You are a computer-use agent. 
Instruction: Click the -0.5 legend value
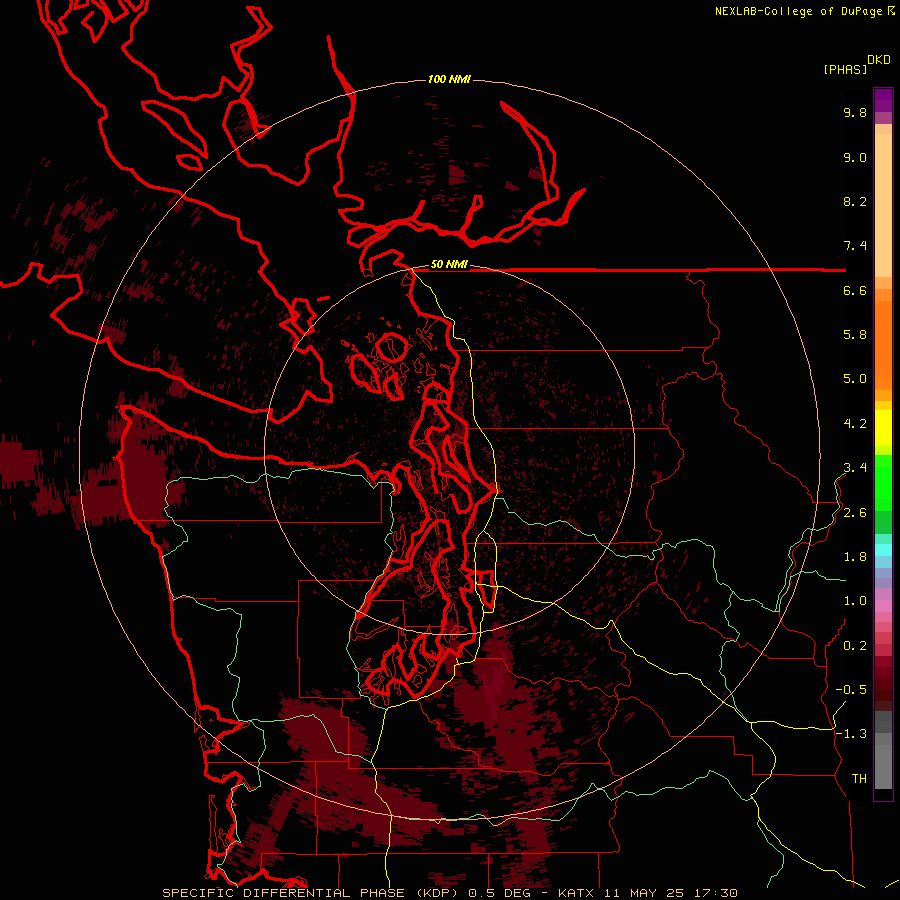point(851,690)
